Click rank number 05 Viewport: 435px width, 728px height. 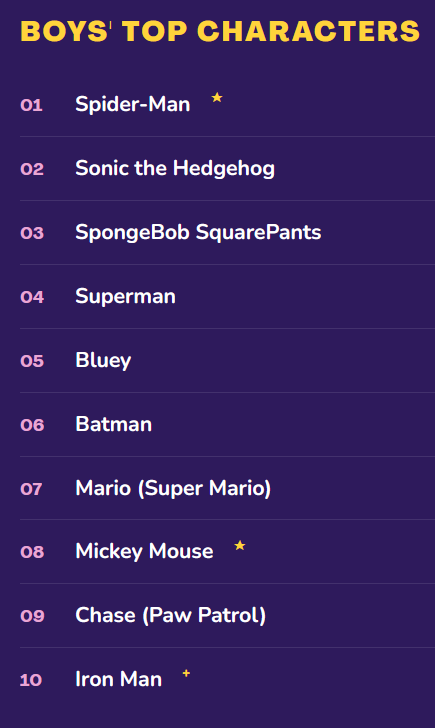[32, 361]
